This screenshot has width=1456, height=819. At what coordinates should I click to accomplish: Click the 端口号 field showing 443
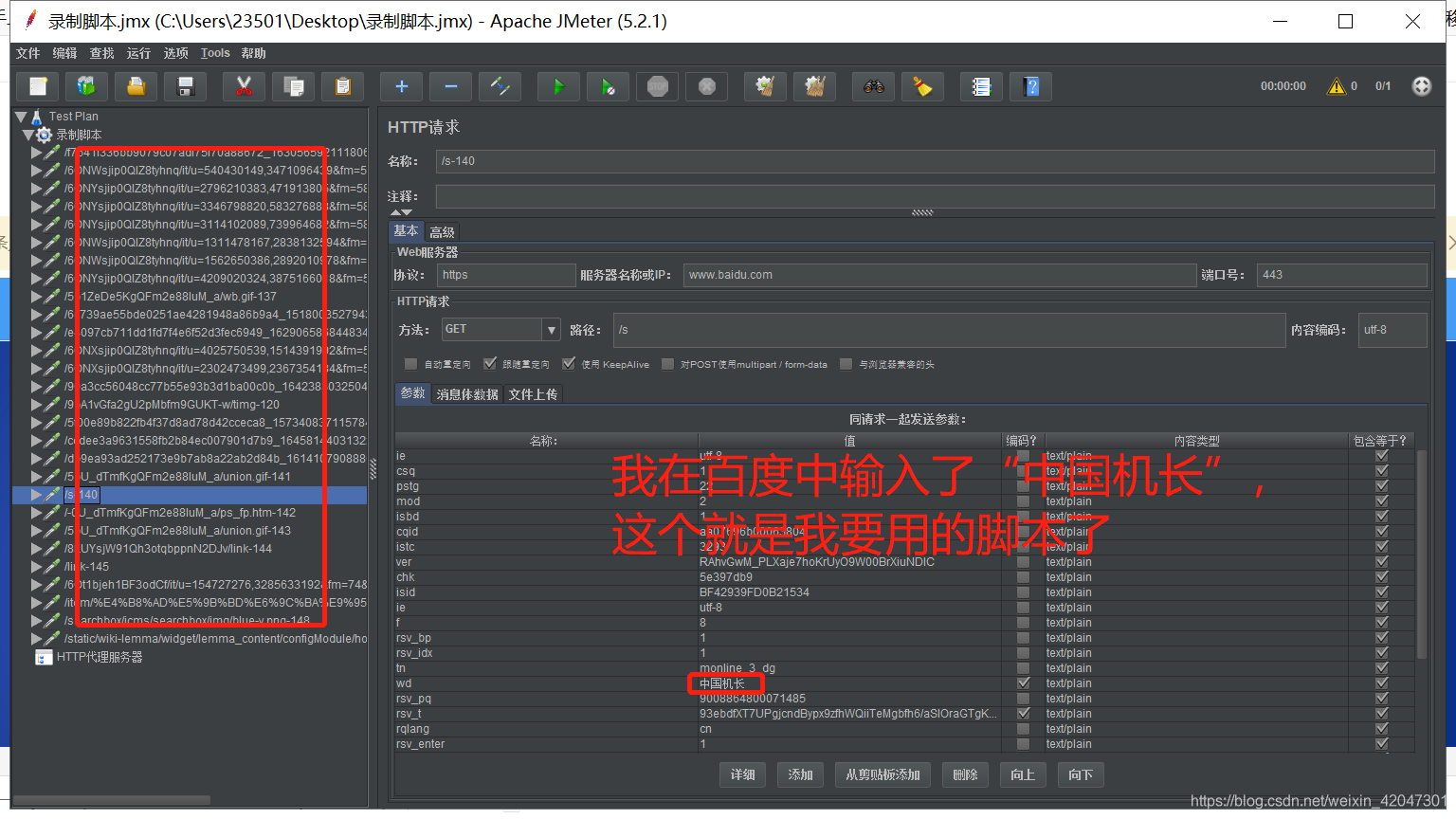click(x=1342, y=275)
